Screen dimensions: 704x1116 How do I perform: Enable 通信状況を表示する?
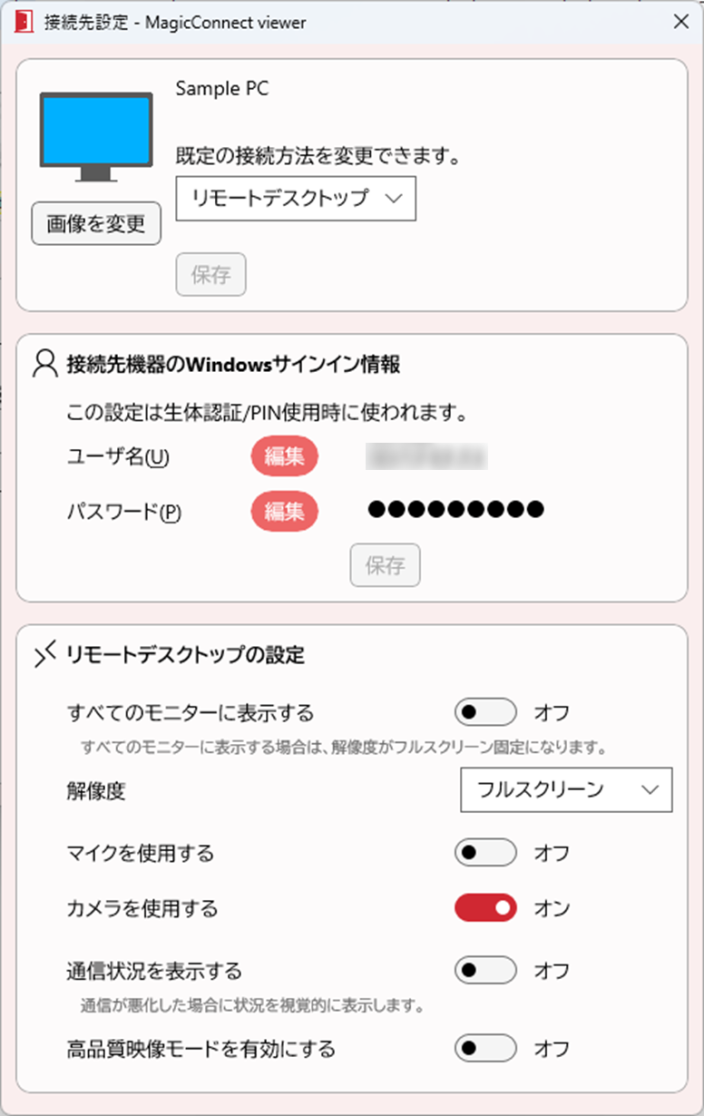[x=485, y=970]
